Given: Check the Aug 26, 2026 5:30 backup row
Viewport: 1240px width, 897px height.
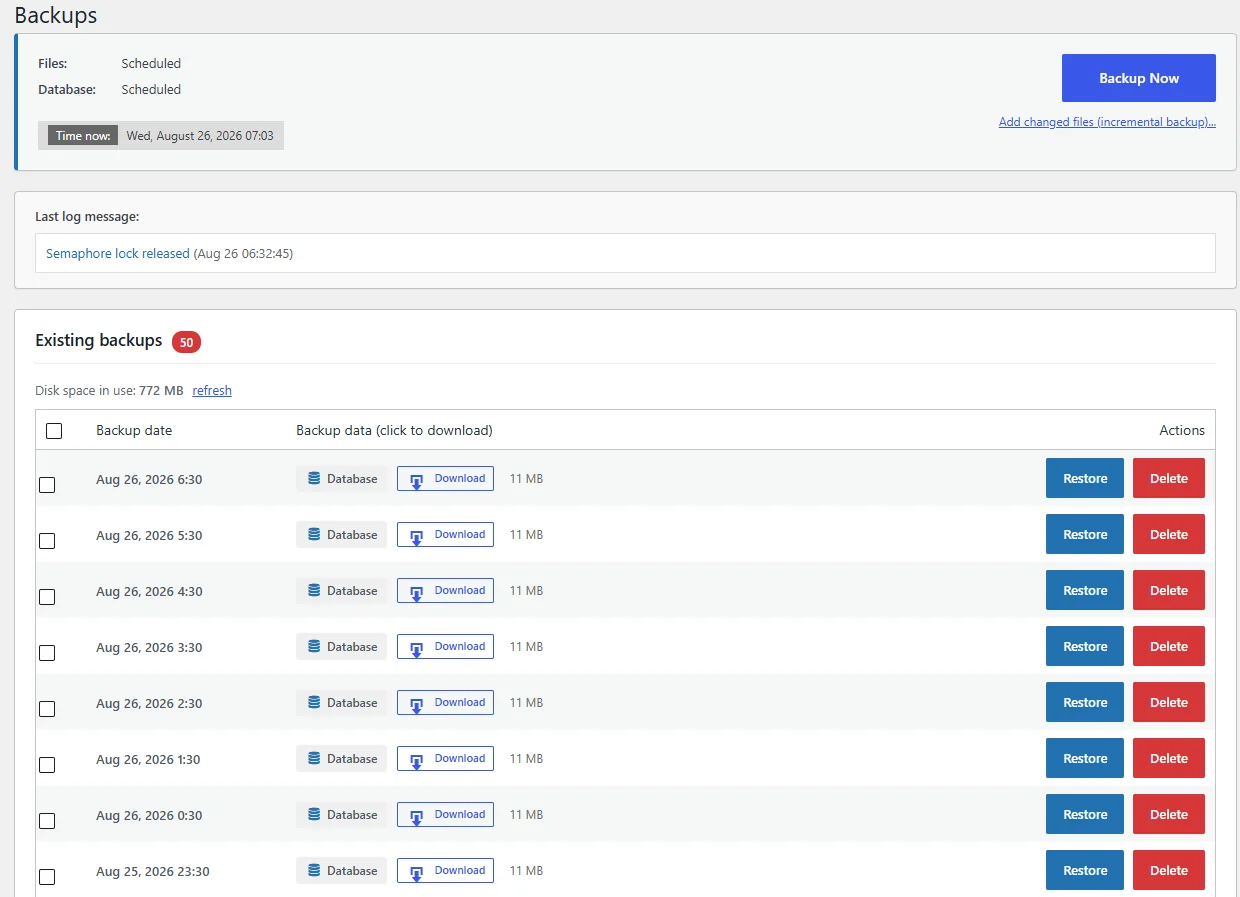Looking at the screenshot, I should (47, 541).
